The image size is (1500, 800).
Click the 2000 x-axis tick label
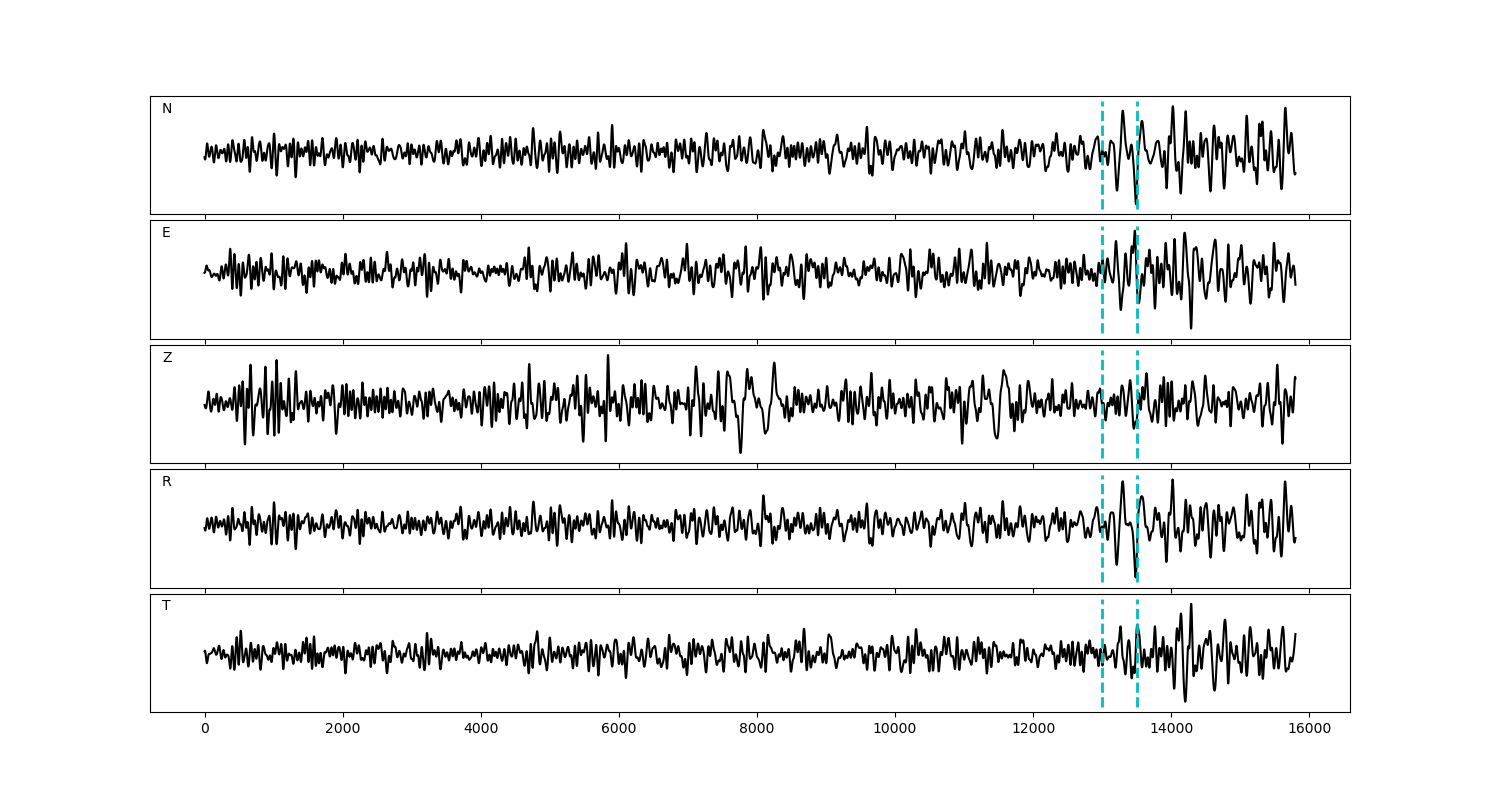(343, 730)
